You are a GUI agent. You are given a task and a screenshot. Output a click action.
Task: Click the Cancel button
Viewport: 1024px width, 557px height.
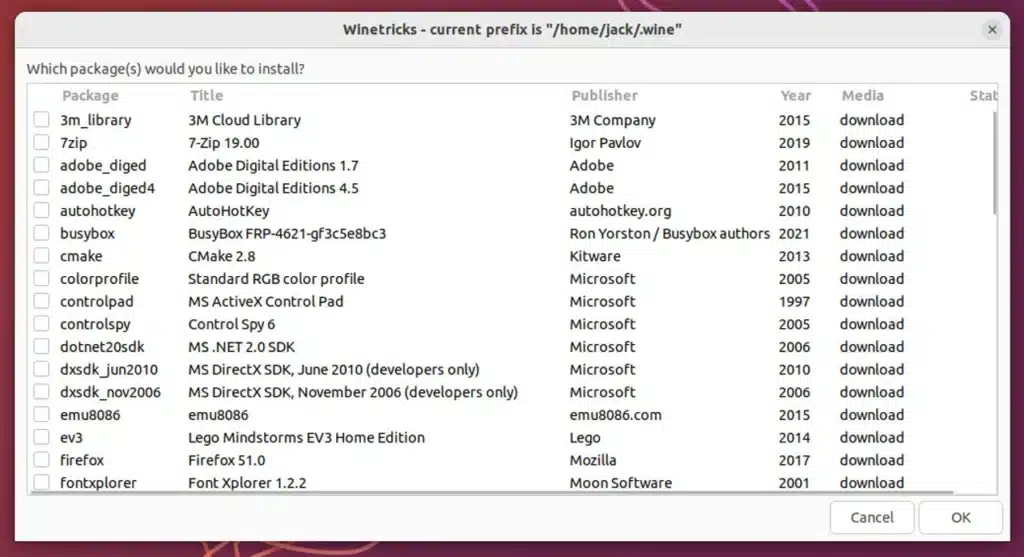(x=872, y=517)
